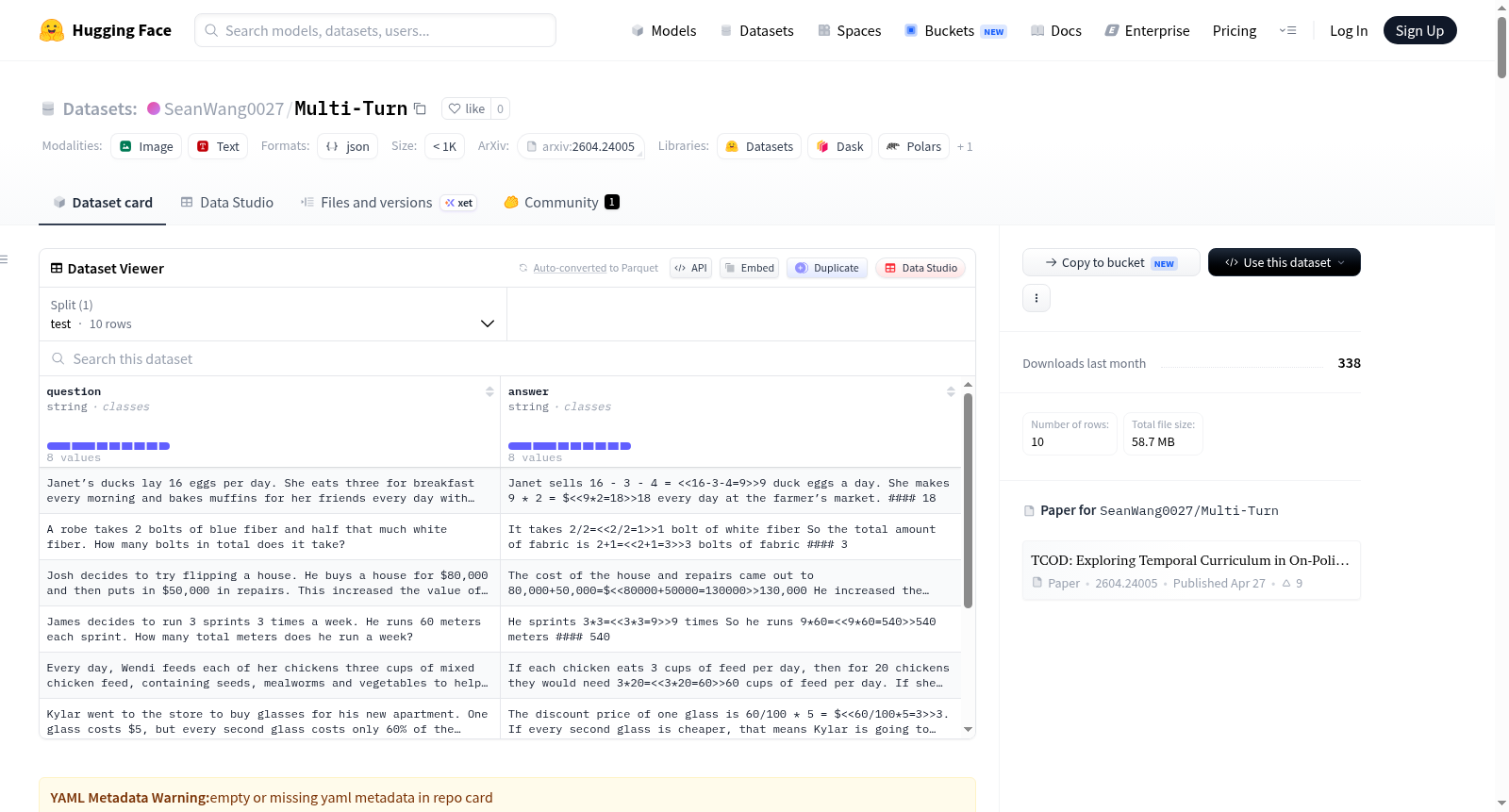Image resolution: width=1509 pixels, height=812 pixels.
Task: Open the Files and versions tab
Action: click(x=389, y=202)
